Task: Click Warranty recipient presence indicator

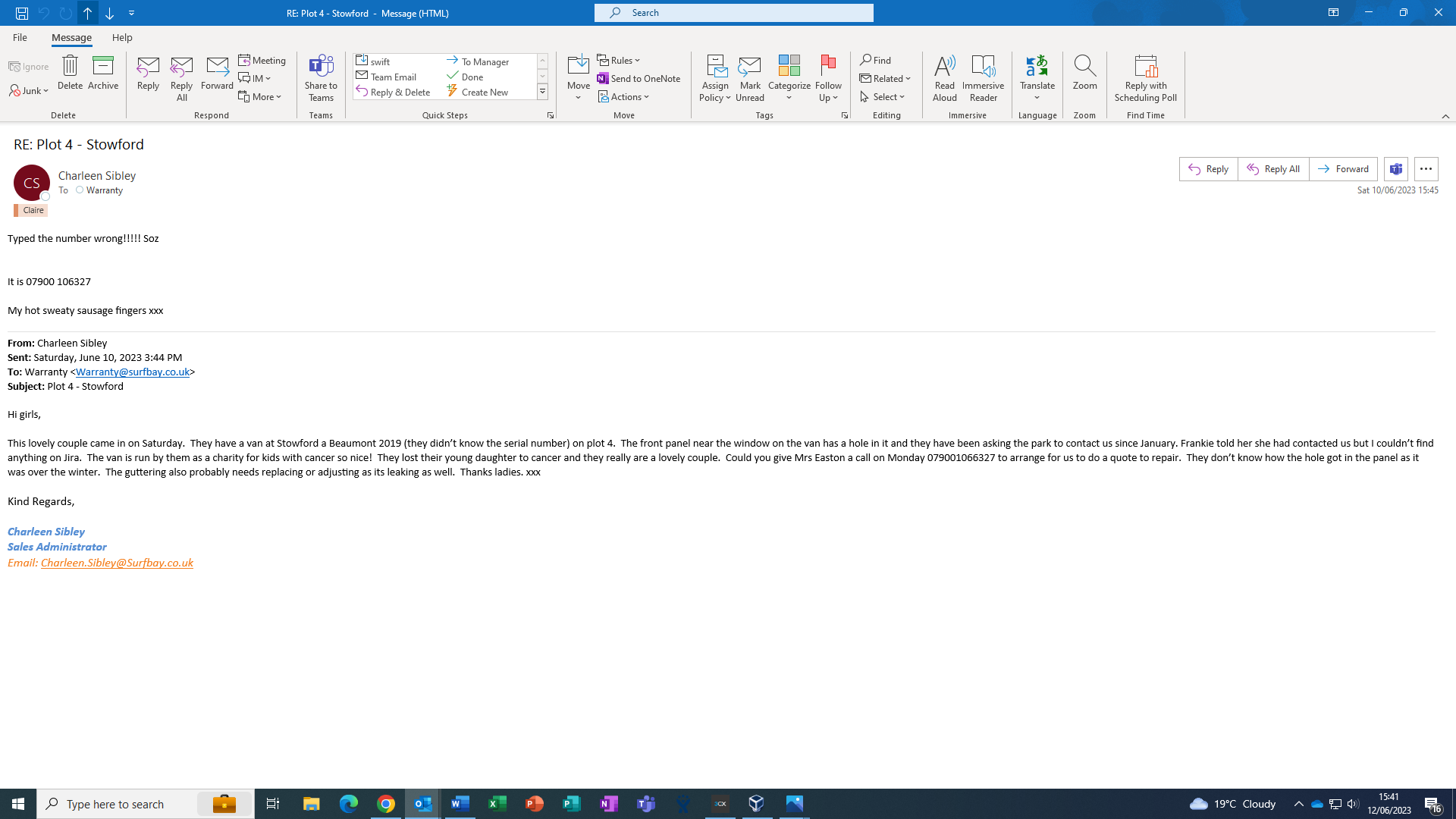Action: (x=80, y=190)
